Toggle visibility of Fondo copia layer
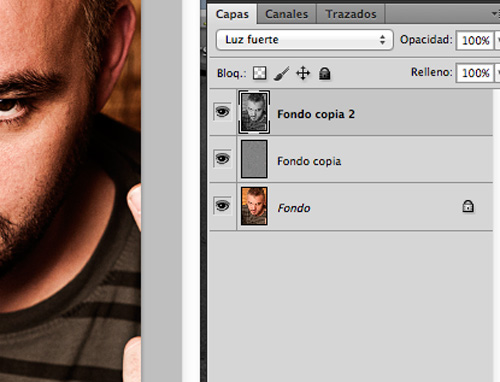 222,159
